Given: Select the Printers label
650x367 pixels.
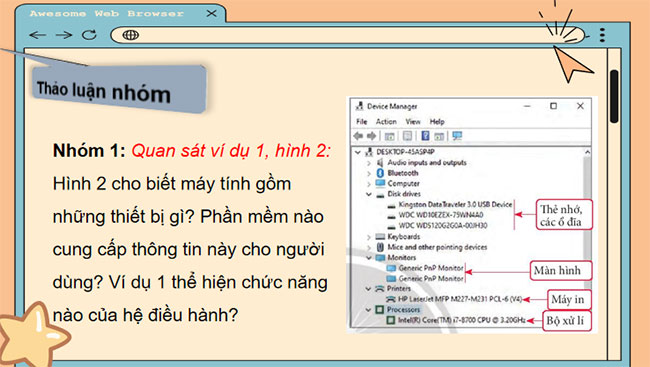Looking at the screenshot, I should pos(398,289).
